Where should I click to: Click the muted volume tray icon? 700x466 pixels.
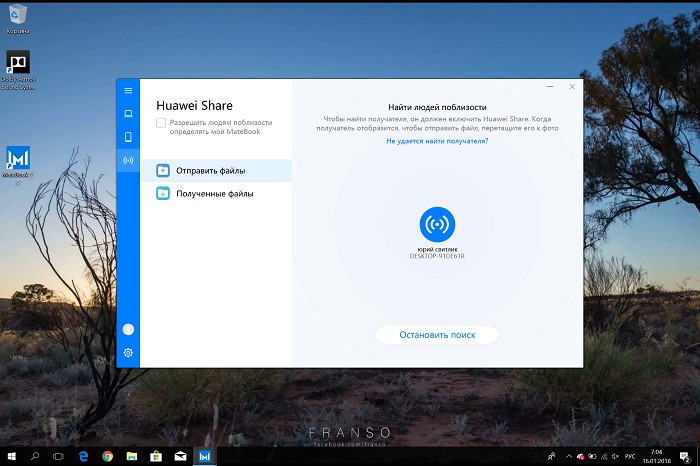[x=616, y=456]
